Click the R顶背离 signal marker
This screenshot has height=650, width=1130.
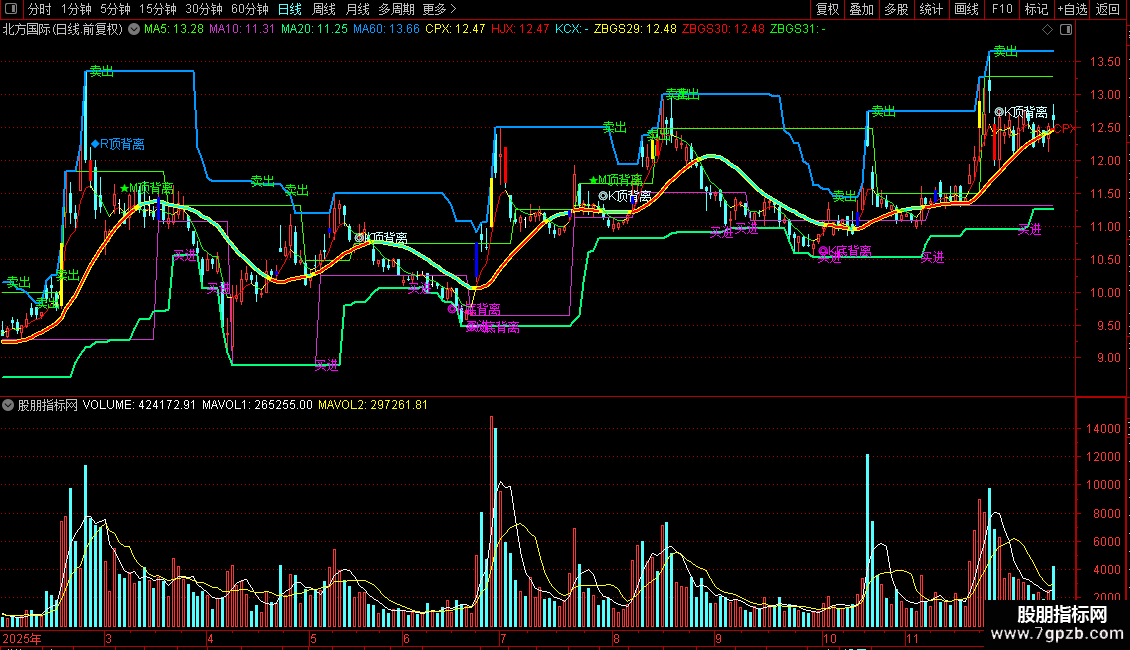tap(117, 144)
